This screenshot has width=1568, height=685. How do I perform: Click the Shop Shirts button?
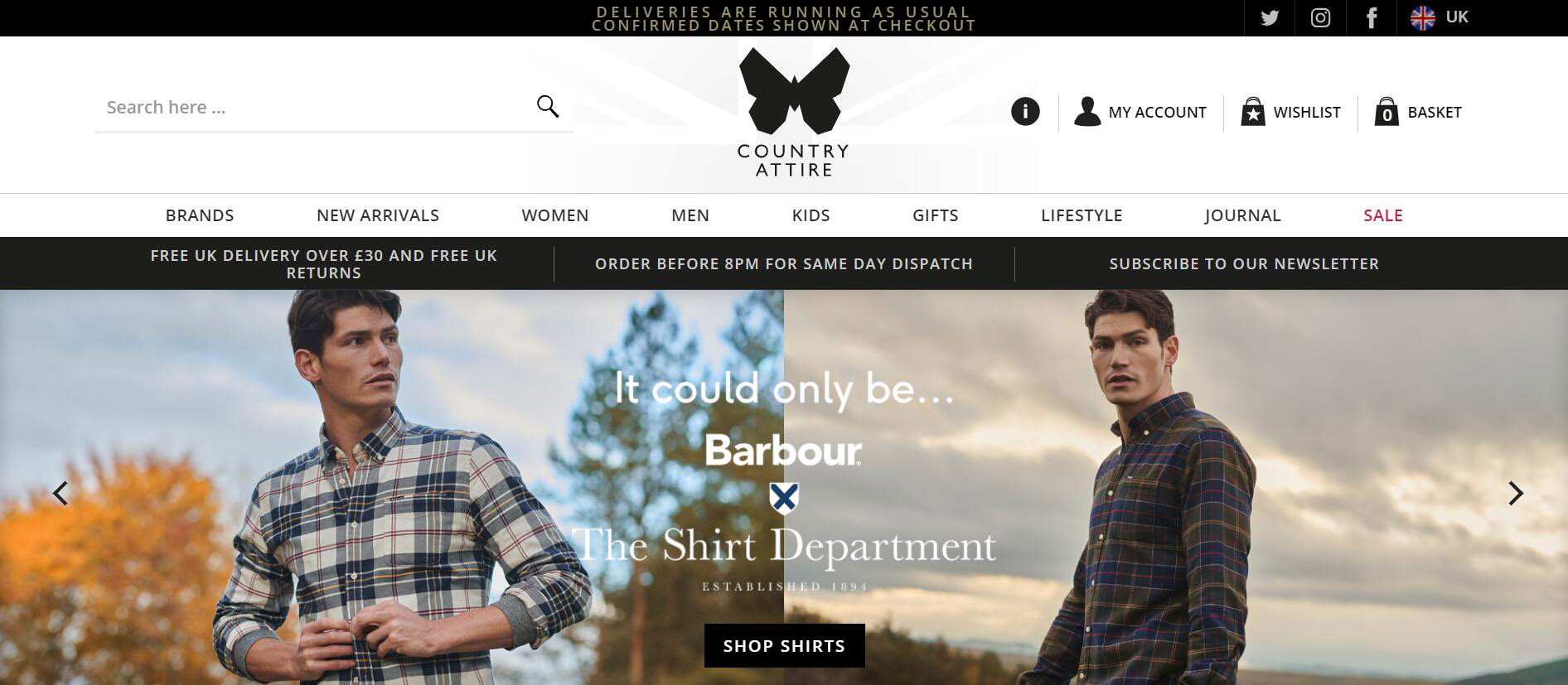pos(784,646)
